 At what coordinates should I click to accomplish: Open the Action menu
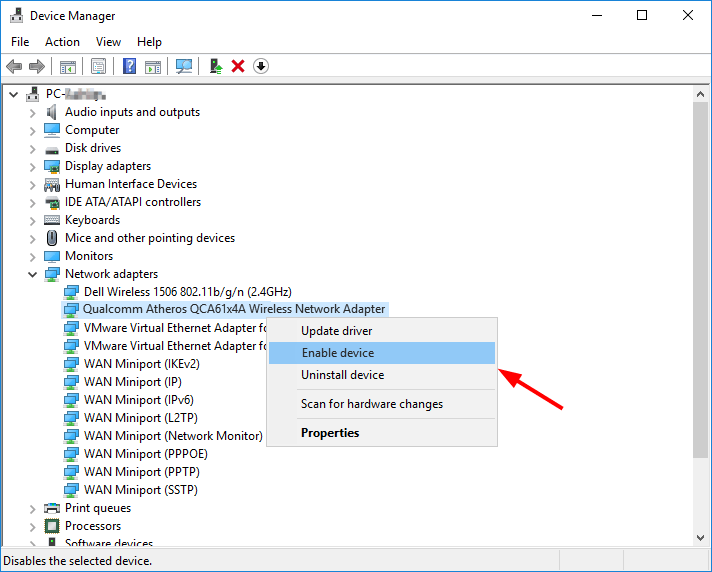tap(62, 42)
